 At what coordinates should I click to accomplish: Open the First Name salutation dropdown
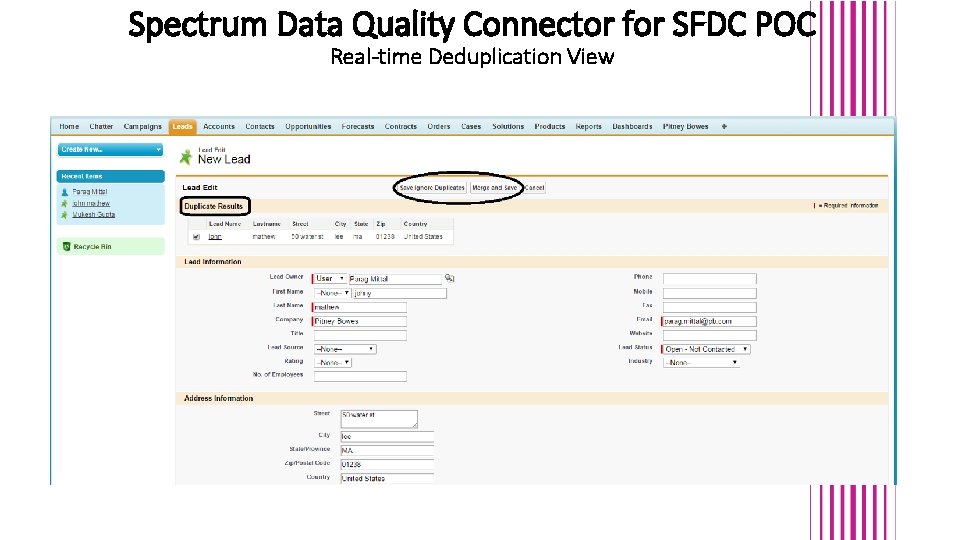click(332, 293)
